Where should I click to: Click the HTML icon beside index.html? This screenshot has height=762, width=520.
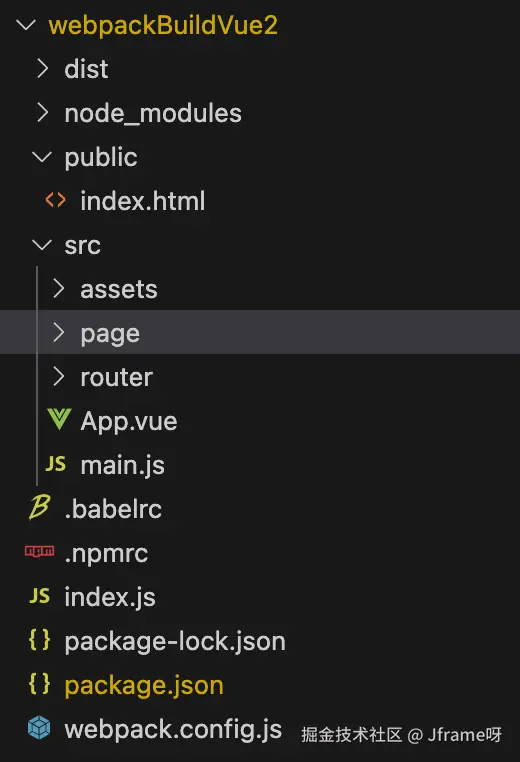[55, 200]
